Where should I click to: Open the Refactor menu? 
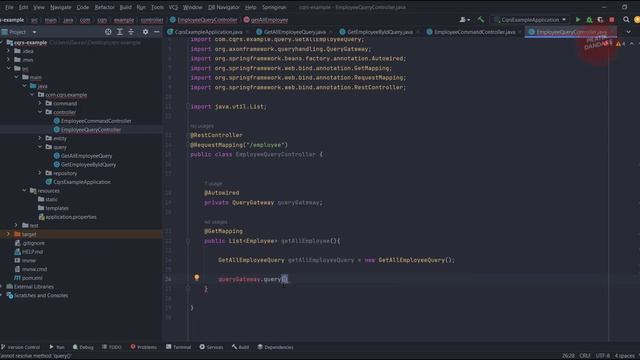pos(104,7)
